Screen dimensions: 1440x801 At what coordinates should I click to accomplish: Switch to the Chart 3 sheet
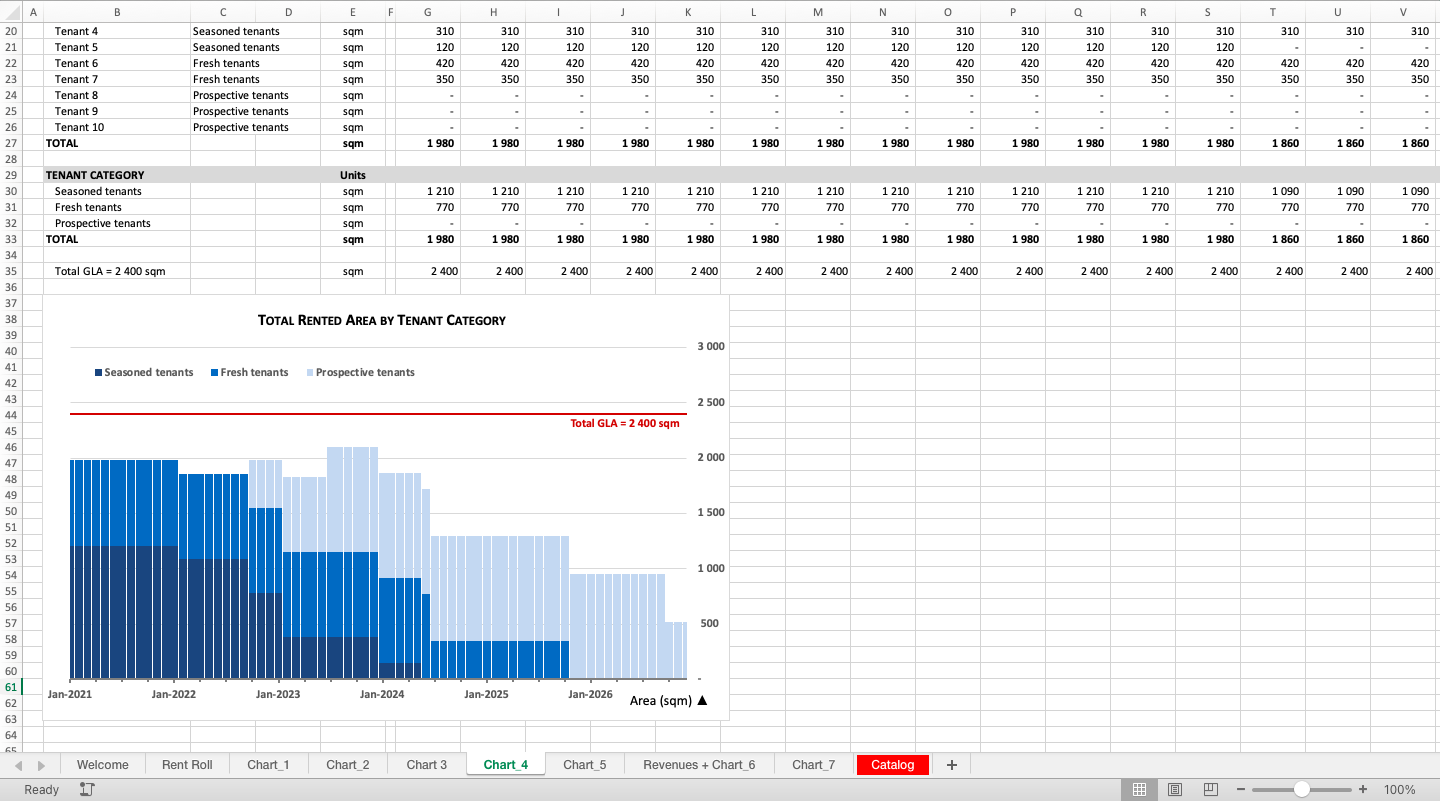click(427, 764)
